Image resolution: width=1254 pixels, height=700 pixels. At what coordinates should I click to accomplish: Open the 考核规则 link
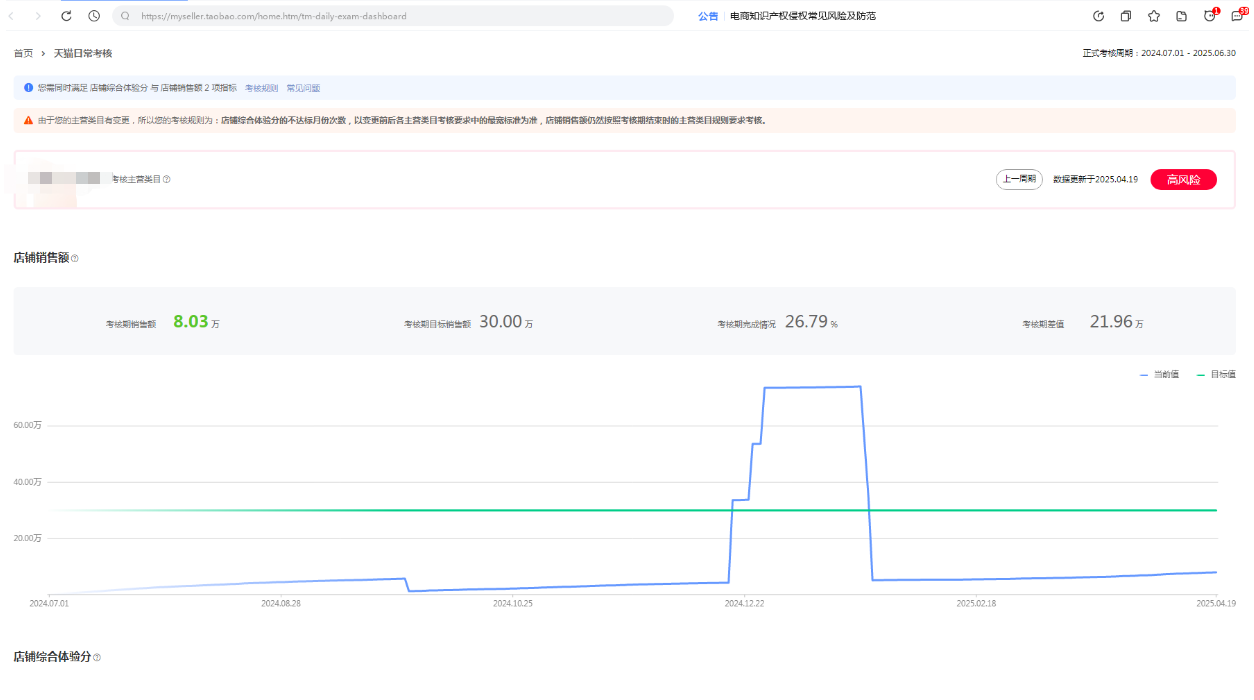tap(261, 88)
